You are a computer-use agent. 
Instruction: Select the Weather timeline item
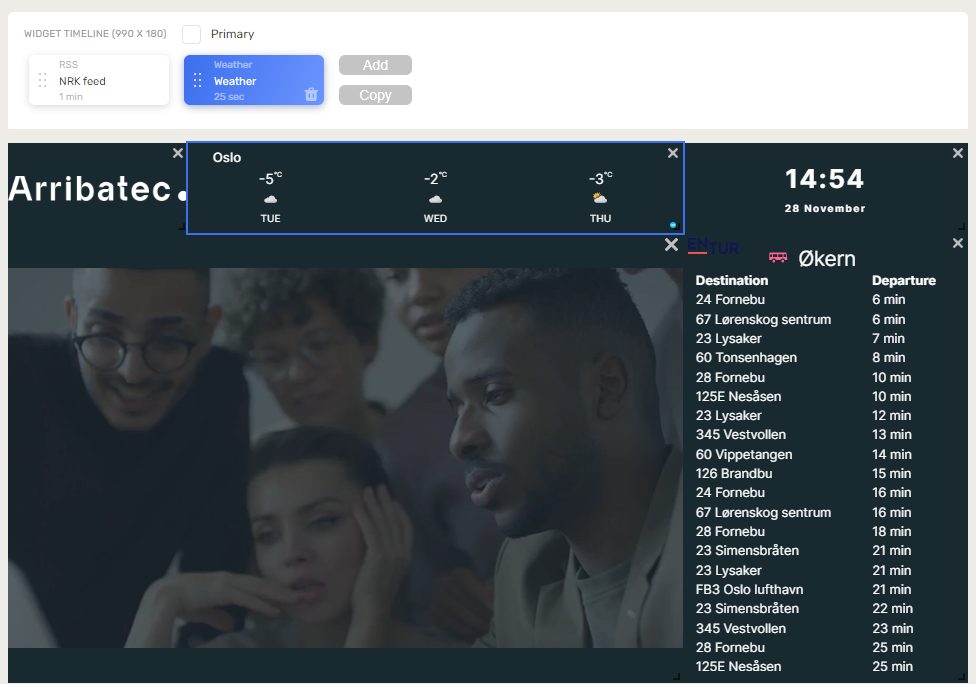click(254, 80)
